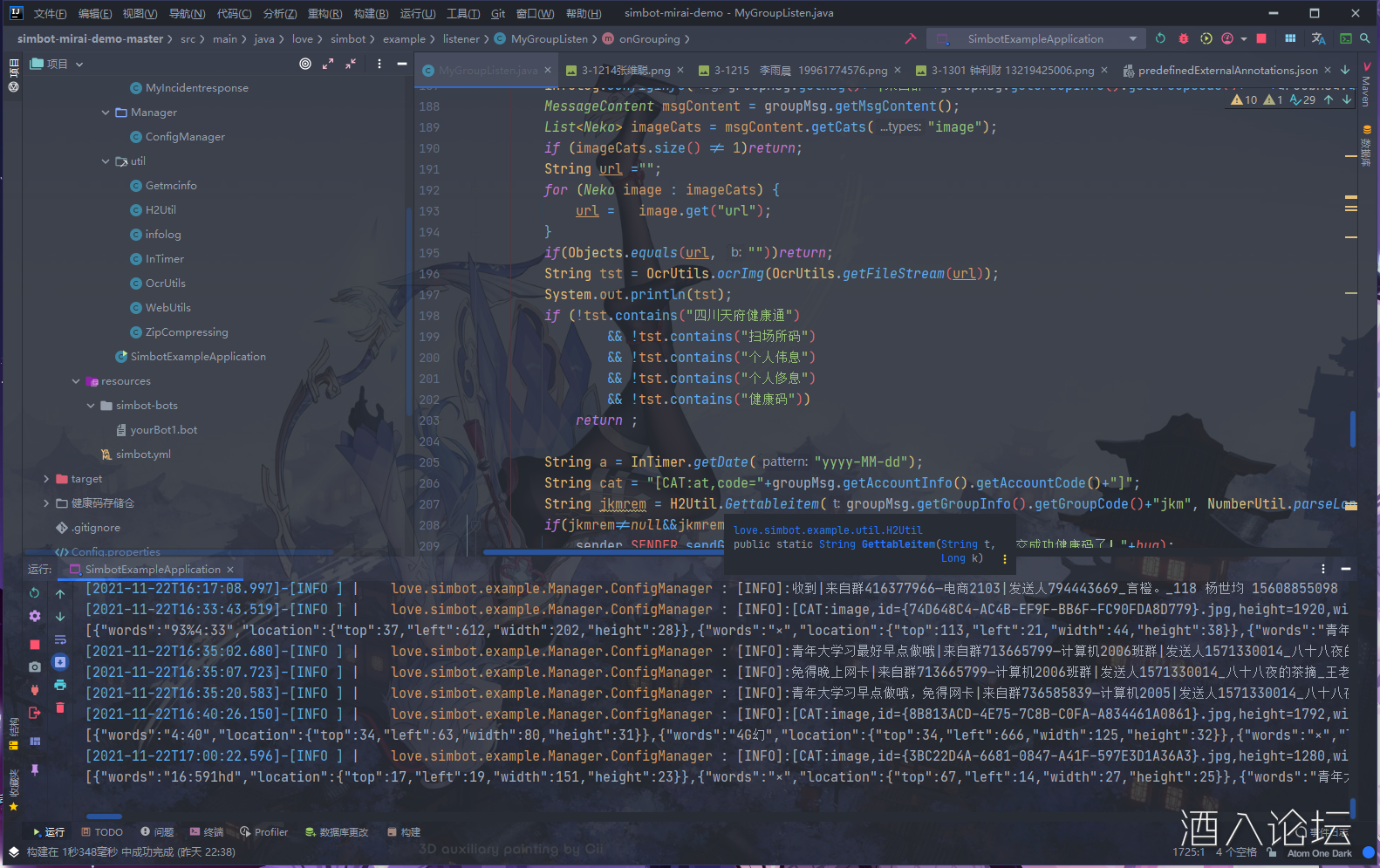
Task: Open Search Everywhere magnifier icon
Action: coord(1365,38)
